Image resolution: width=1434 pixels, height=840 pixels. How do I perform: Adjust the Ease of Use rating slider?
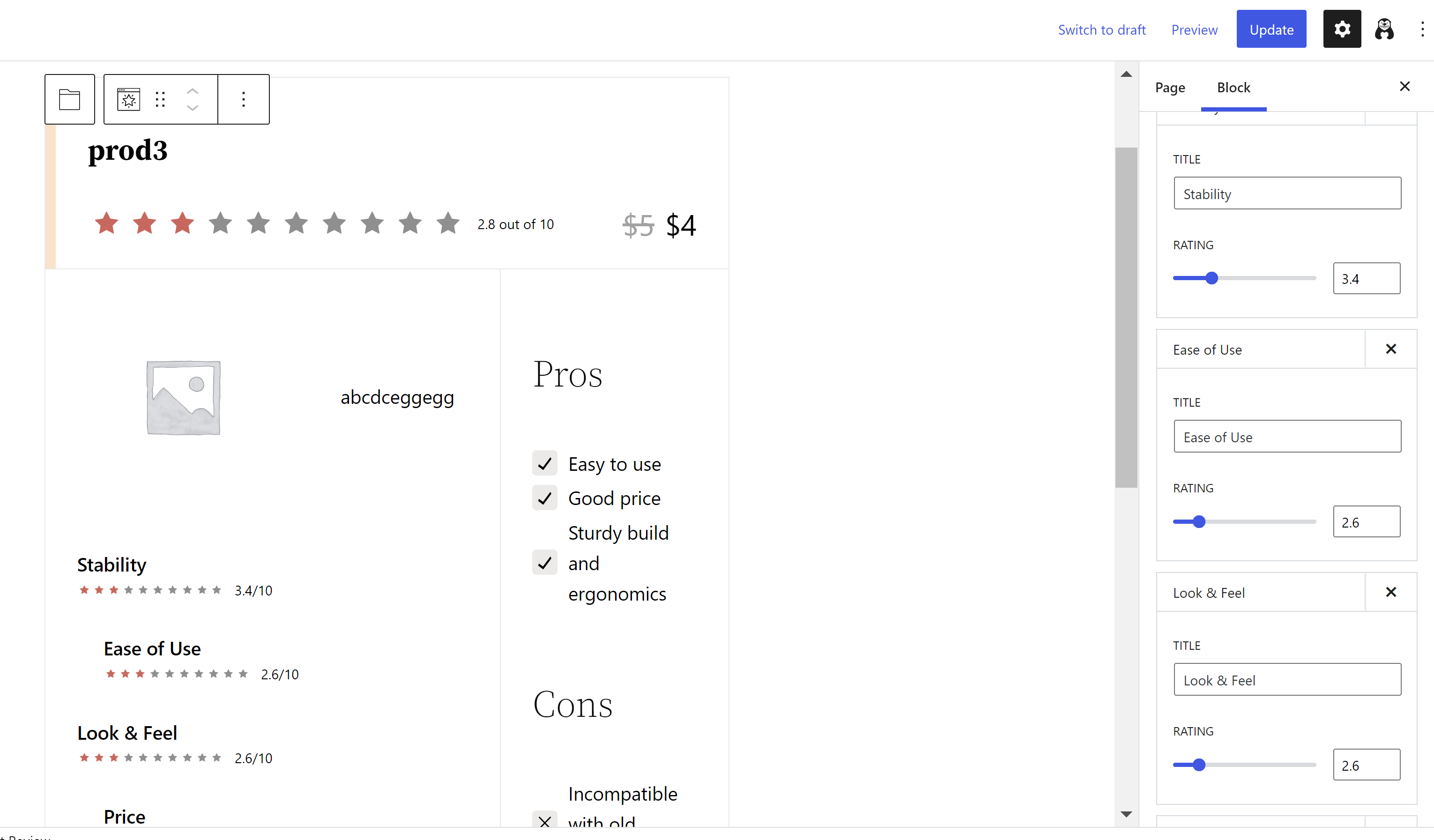(1199, 521)
